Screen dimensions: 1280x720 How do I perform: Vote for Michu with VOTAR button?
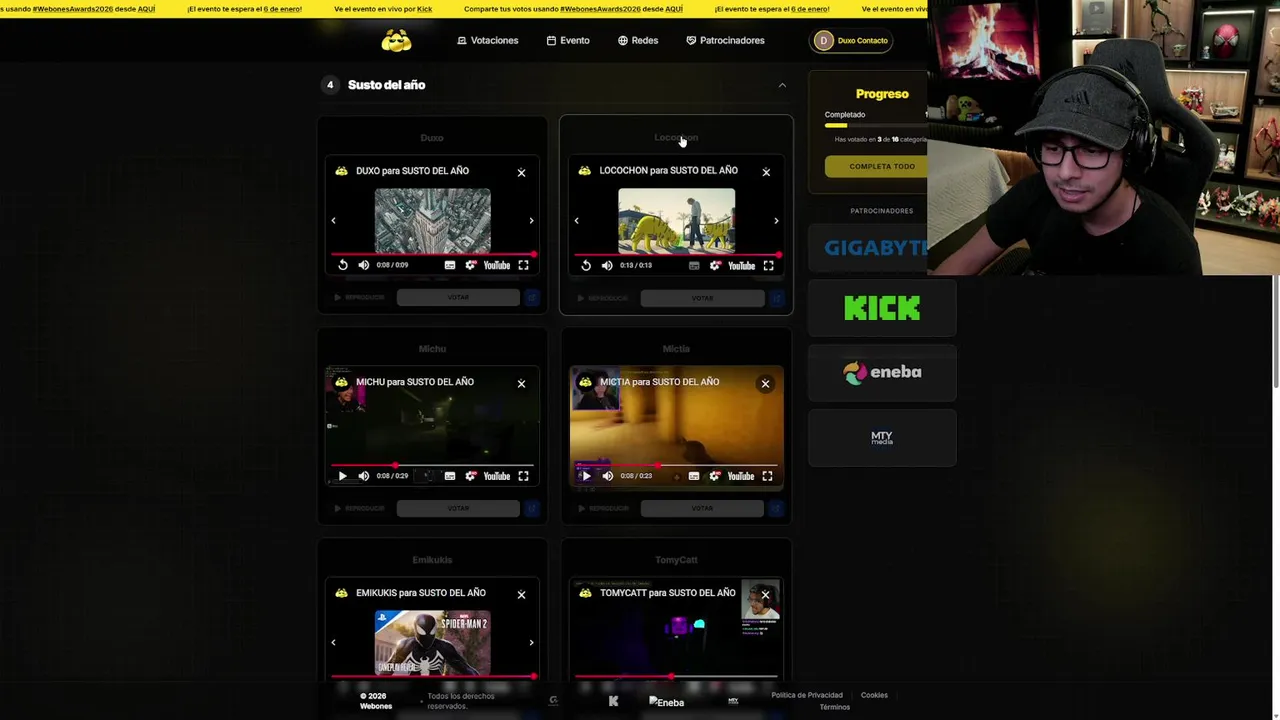click(458, 508)
